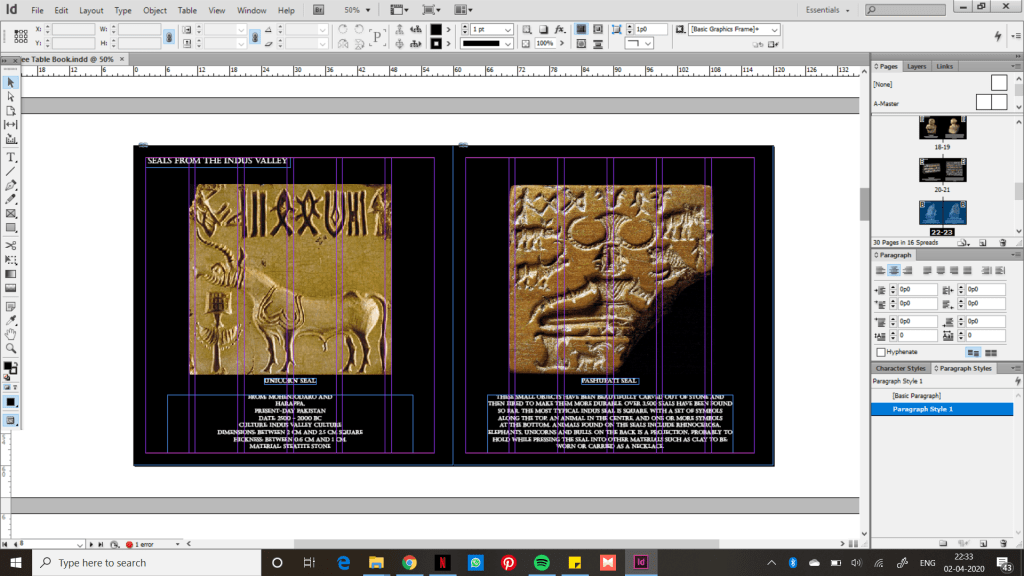This screenshot has width=1024, height=576.
Task: Pick the Pen tool in toolbox
Action: (x=11, y=186)
